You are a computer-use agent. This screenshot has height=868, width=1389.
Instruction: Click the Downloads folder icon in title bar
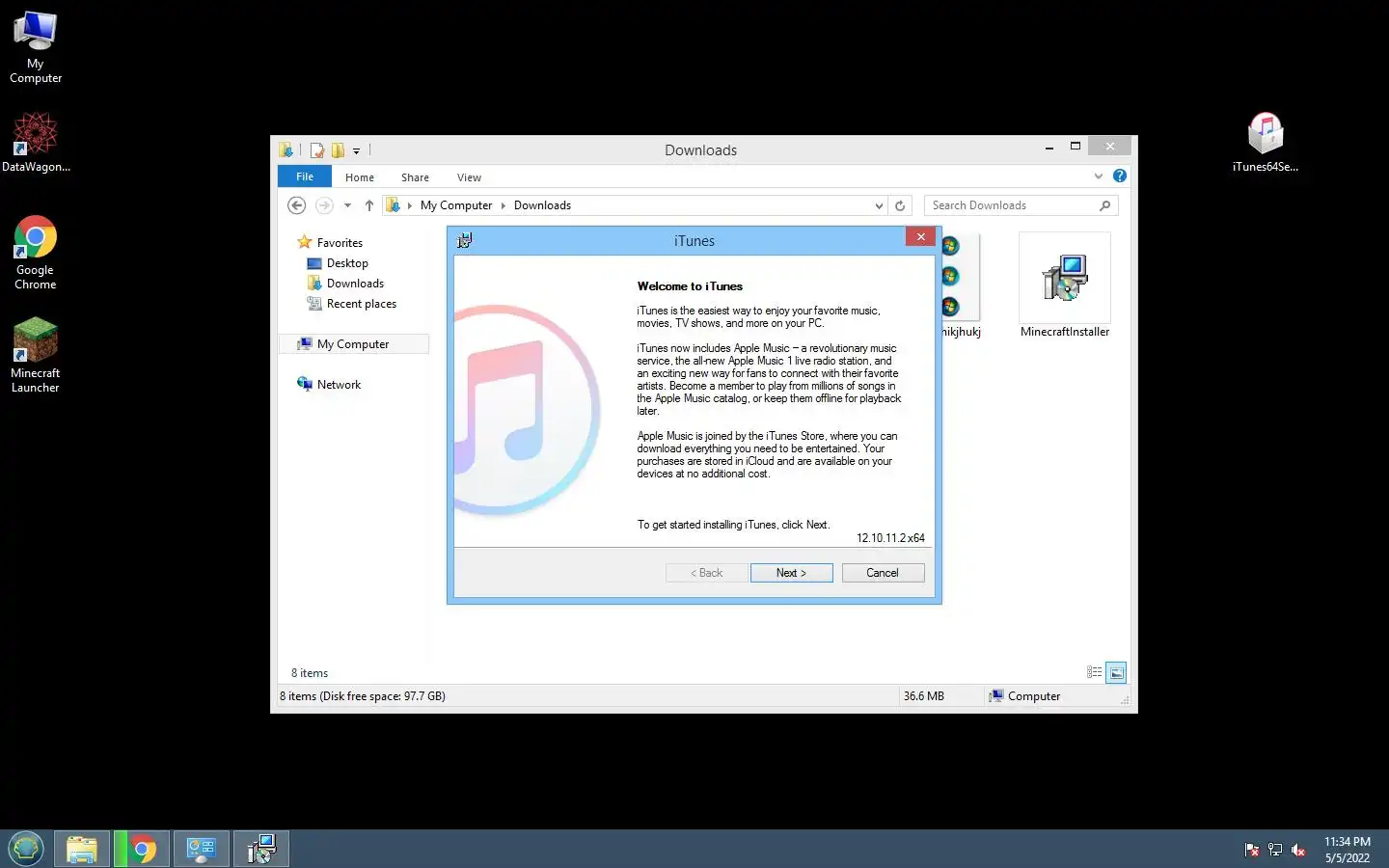click(286, 150)
